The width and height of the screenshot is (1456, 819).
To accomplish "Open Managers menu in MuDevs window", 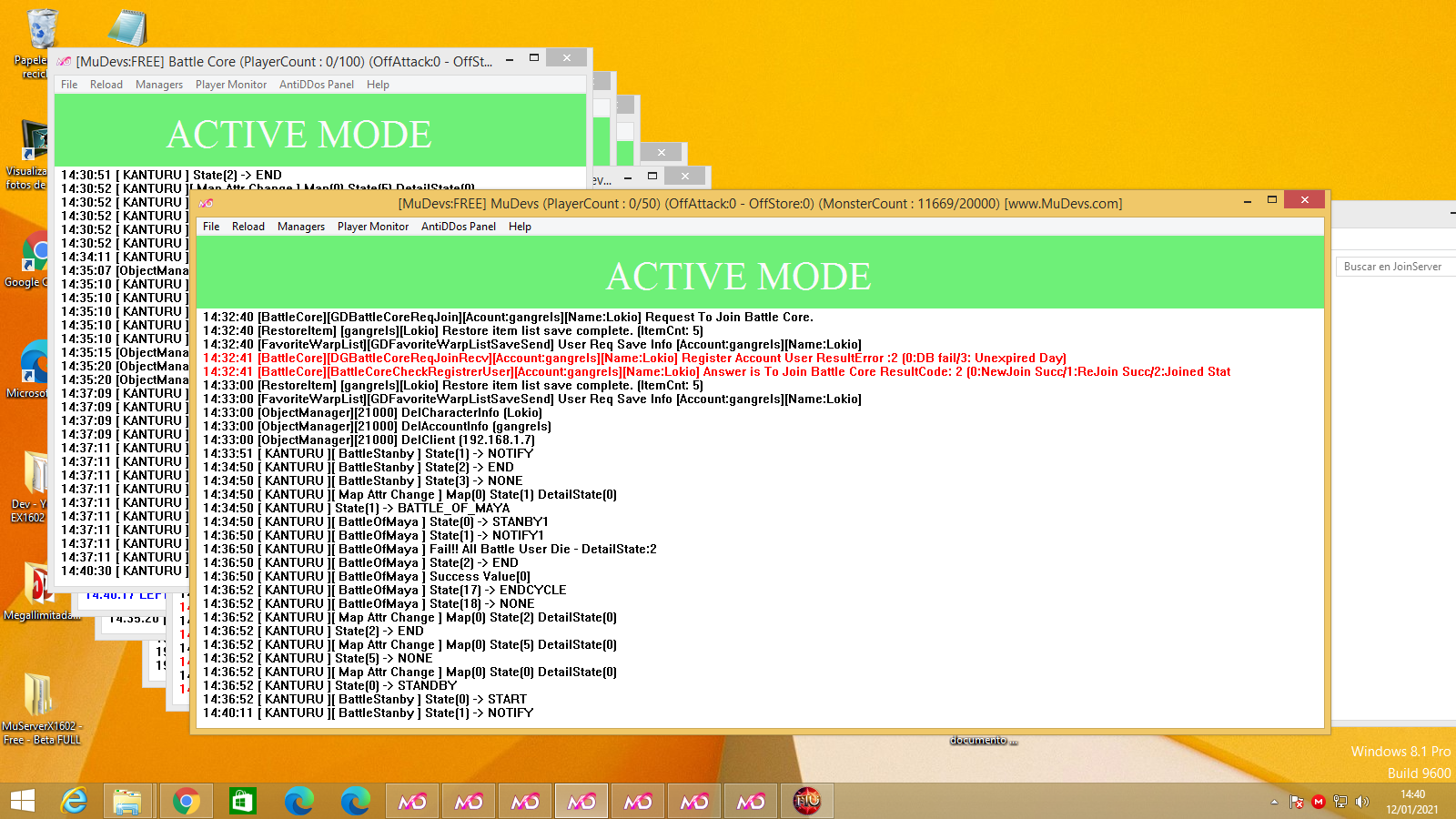I will pyautogui.click(x=301, y=227).
